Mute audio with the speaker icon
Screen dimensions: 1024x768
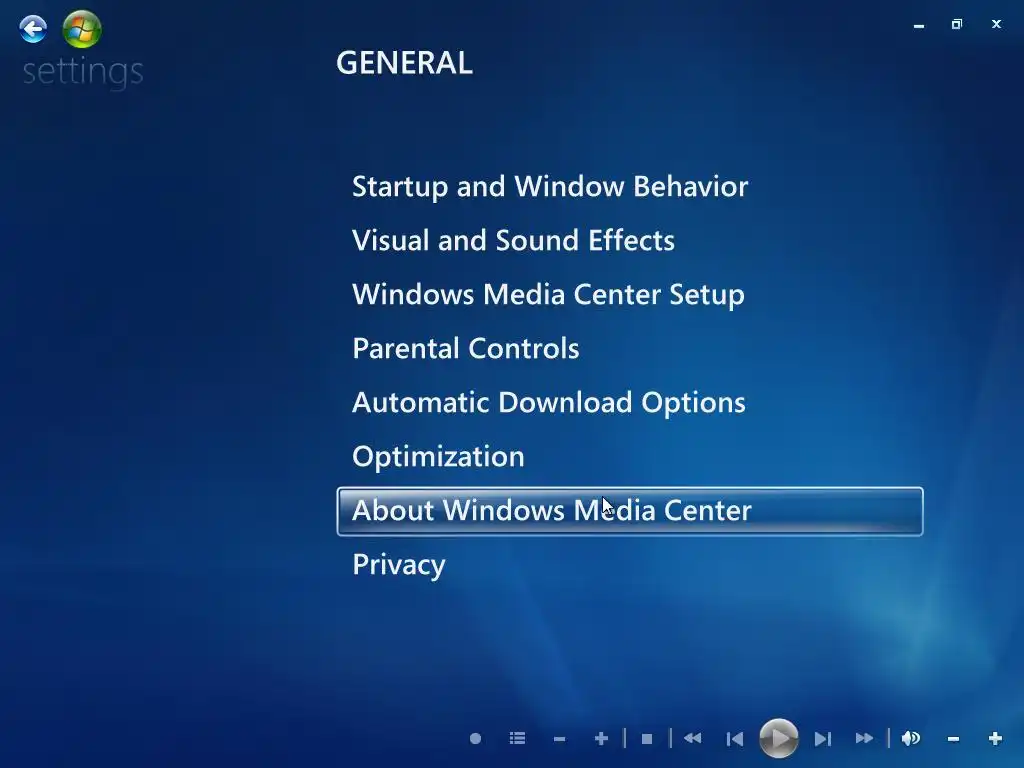click(x=911, y=739)
